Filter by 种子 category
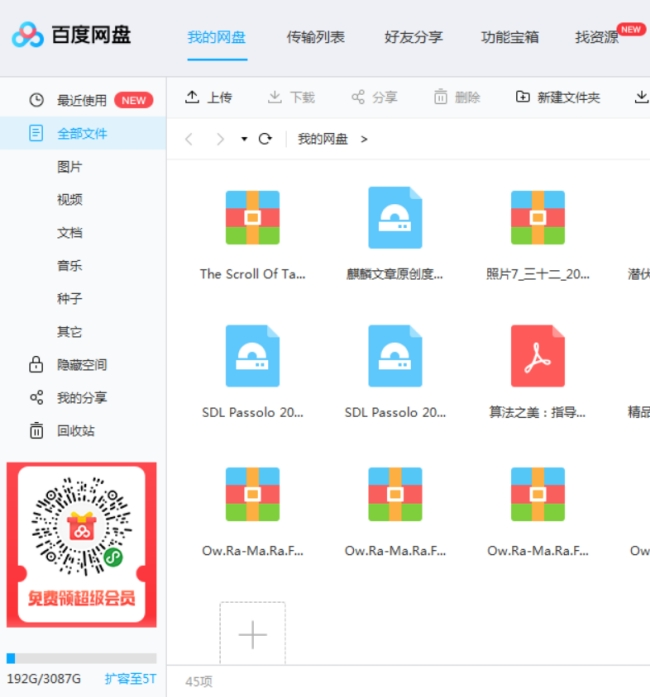 coord(70,298)
